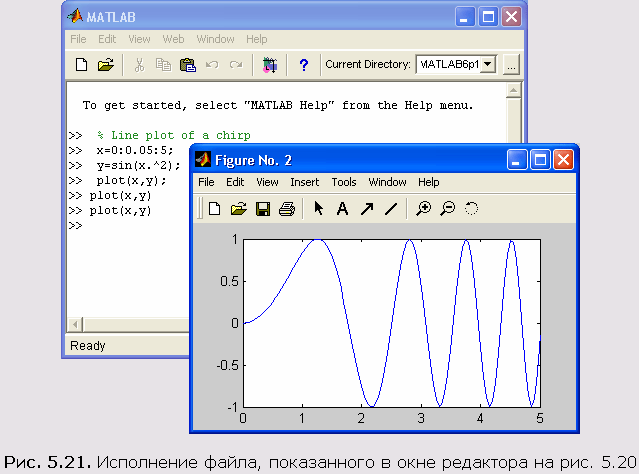
Task: Click New Figure icon in Figure No. 2 toolbar
Action: pyautogui.click(x=214, y=209)
